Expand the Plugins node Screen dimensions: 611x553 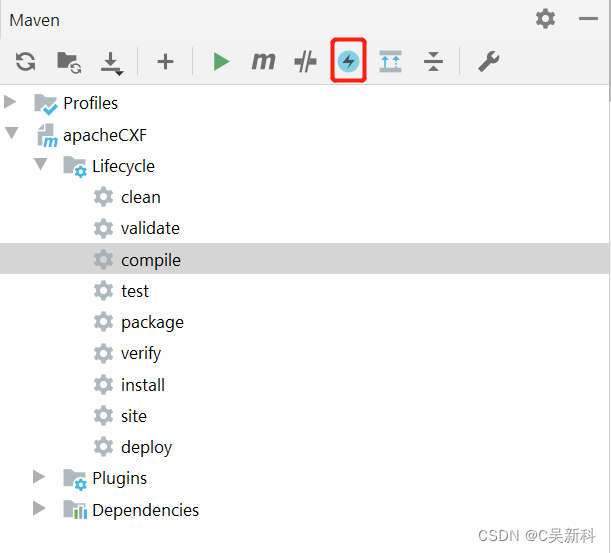click(x=39, y=477)
